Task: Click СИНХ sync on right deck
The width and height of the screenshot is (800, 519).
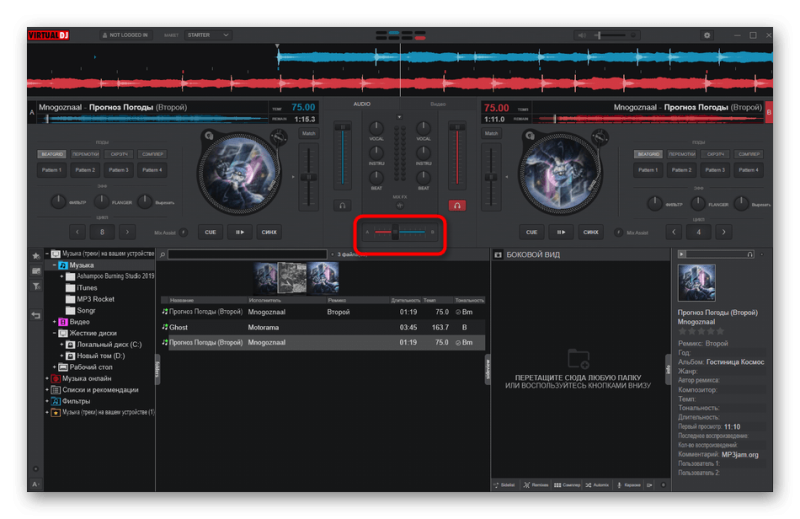Action: 591,232
